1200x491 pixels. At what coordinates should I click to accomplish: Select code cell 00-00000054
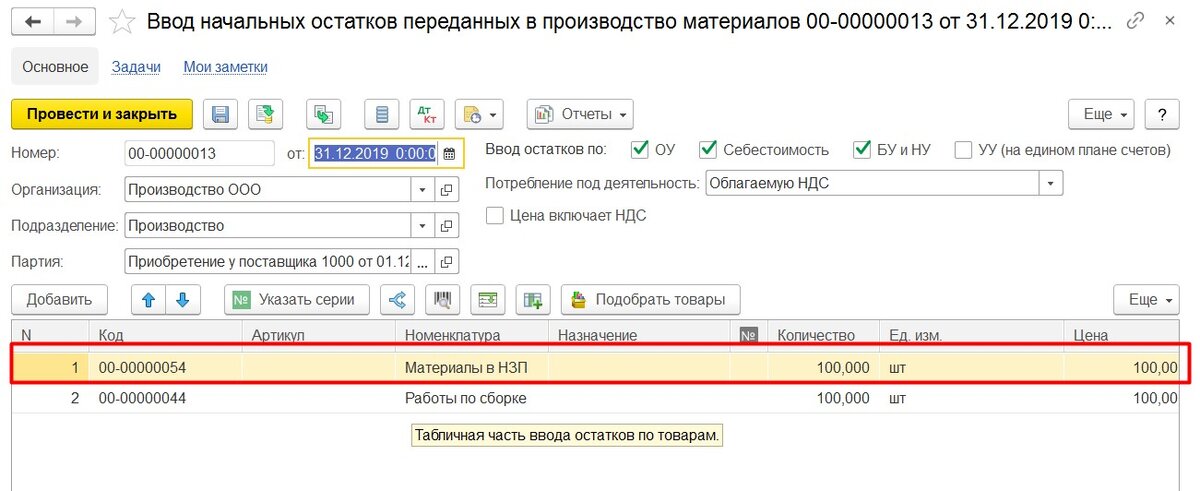click(166, 368)
